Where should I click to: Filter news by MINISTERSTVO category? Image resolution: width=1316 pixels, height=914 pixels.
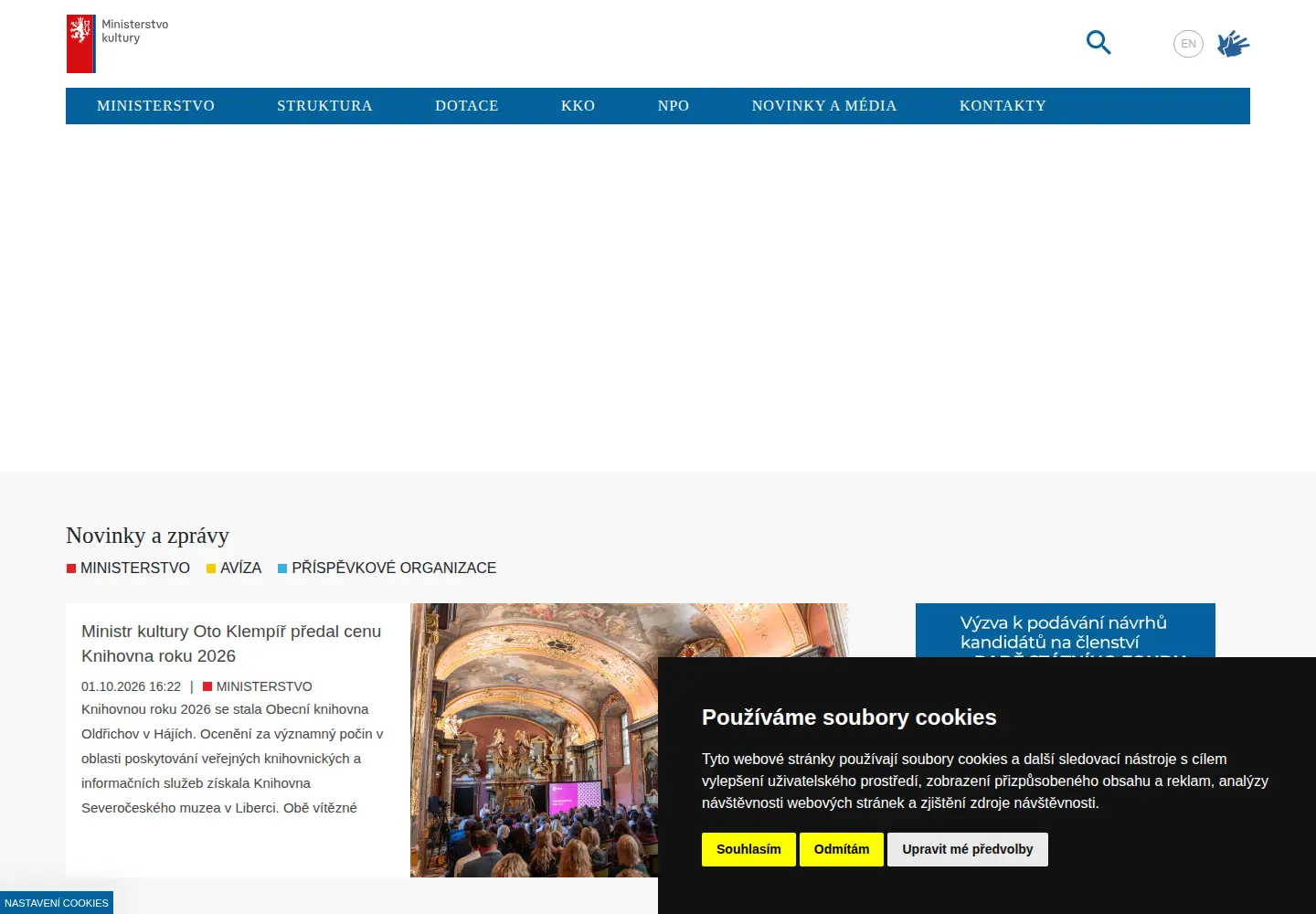[128, 568]
